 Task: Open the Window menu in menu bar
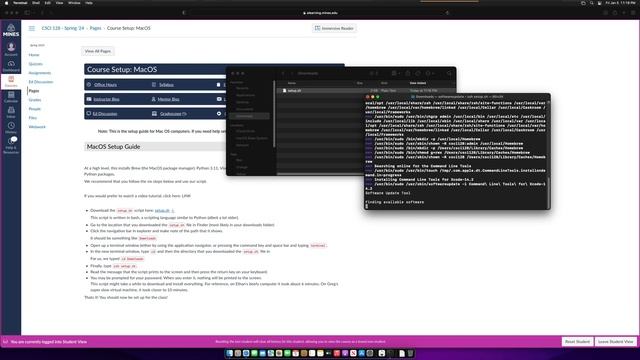74,3
